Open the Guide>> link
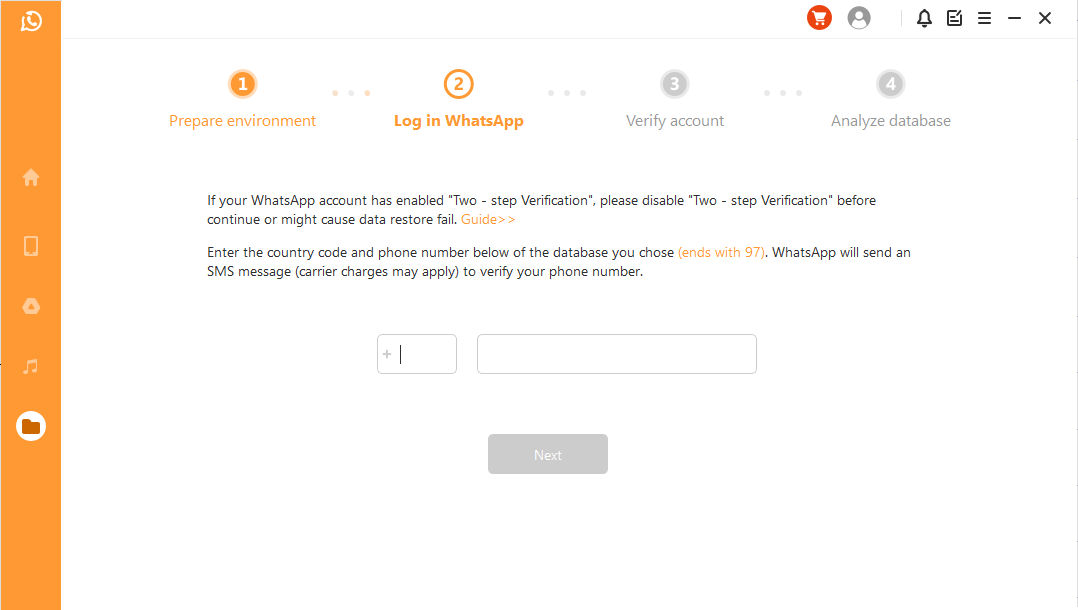This screenshot has height=610, width=1078. [487, 219]
